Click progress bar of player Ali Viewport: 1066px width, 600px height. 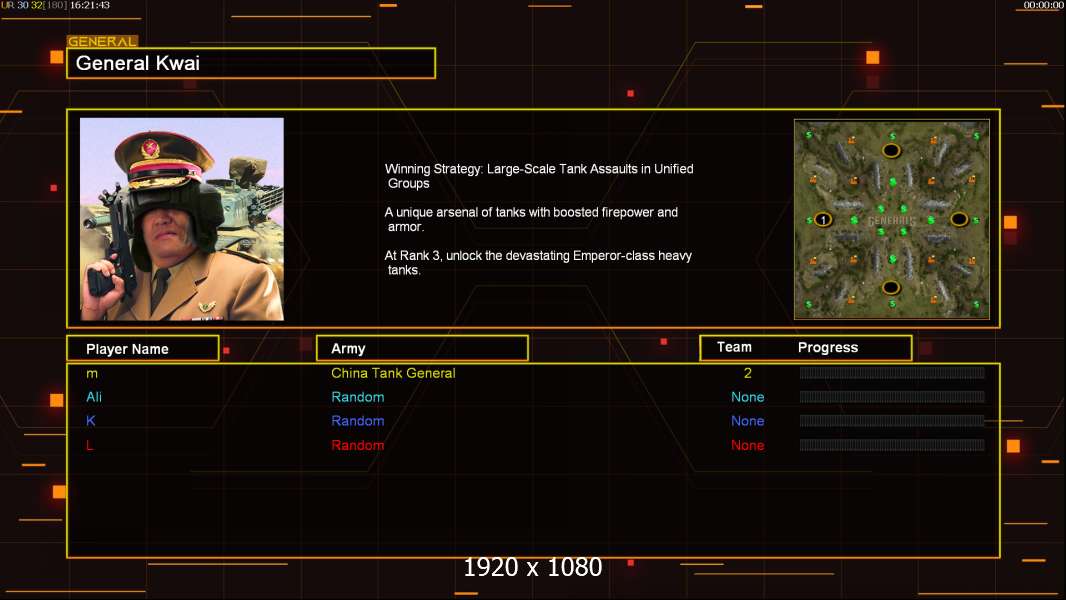(892, 397)
